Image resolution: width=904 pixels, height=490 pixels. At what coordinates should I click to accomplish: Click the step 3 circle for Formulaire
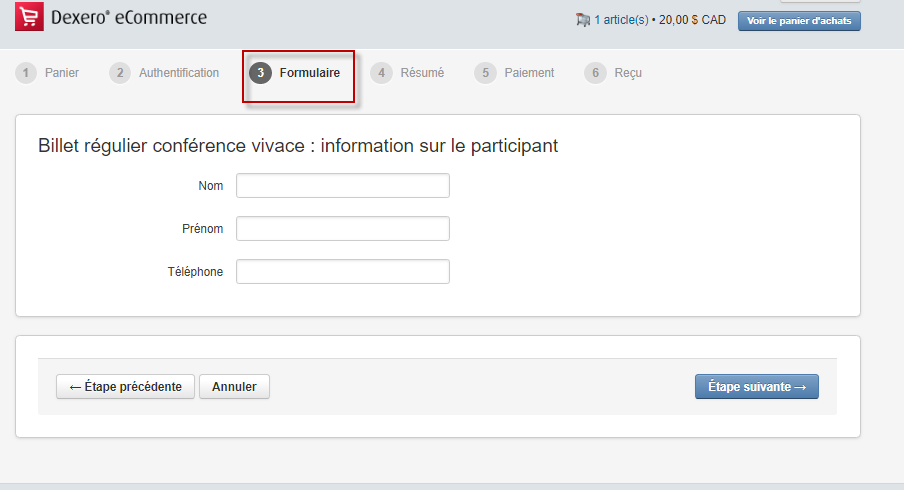pyautogui.click(x=261, y=73)
